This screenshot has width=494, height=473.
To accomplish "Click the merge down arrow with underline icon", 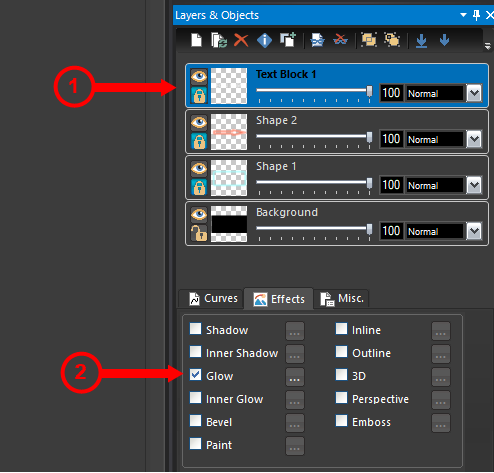I will tap(422, 41).
